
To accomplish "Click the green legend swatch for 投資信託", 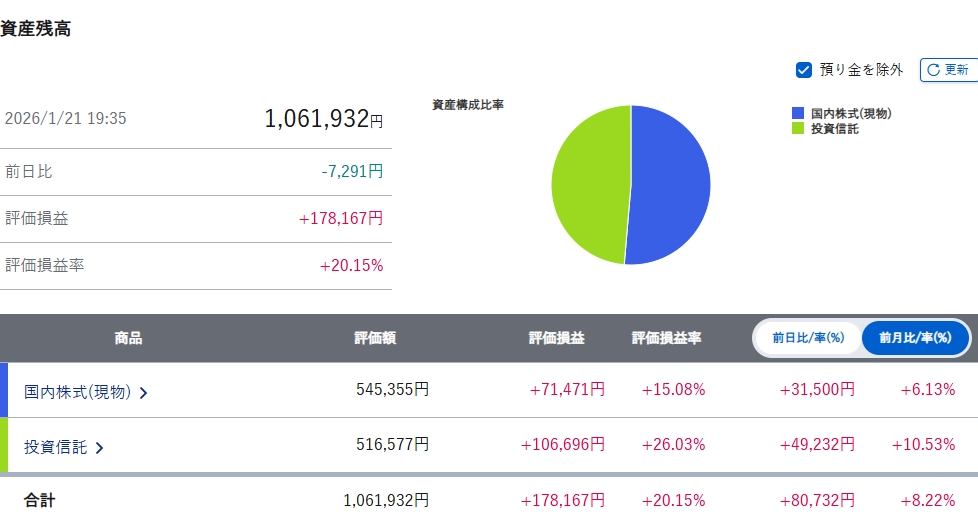I will click(798, 128).
